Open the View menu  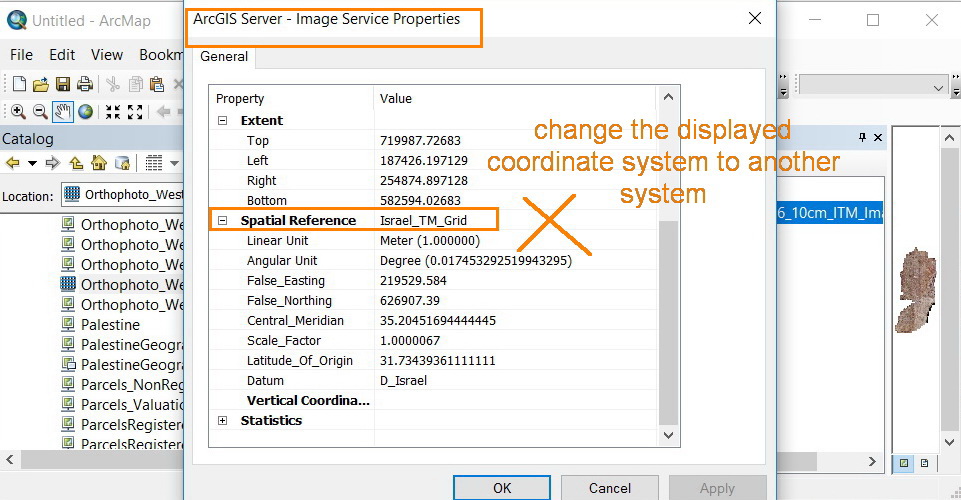coord(107,55)
